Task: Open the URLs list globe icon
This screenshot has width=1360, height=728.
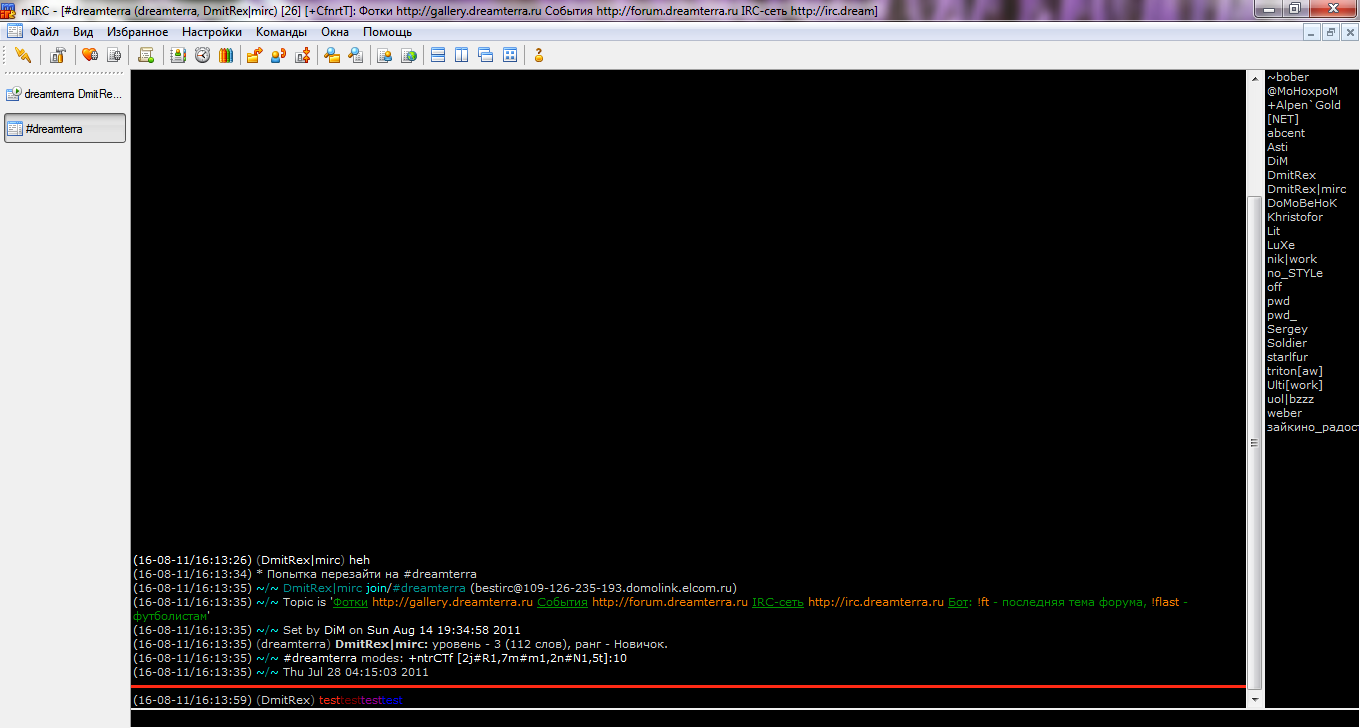Action: (408, 55)
